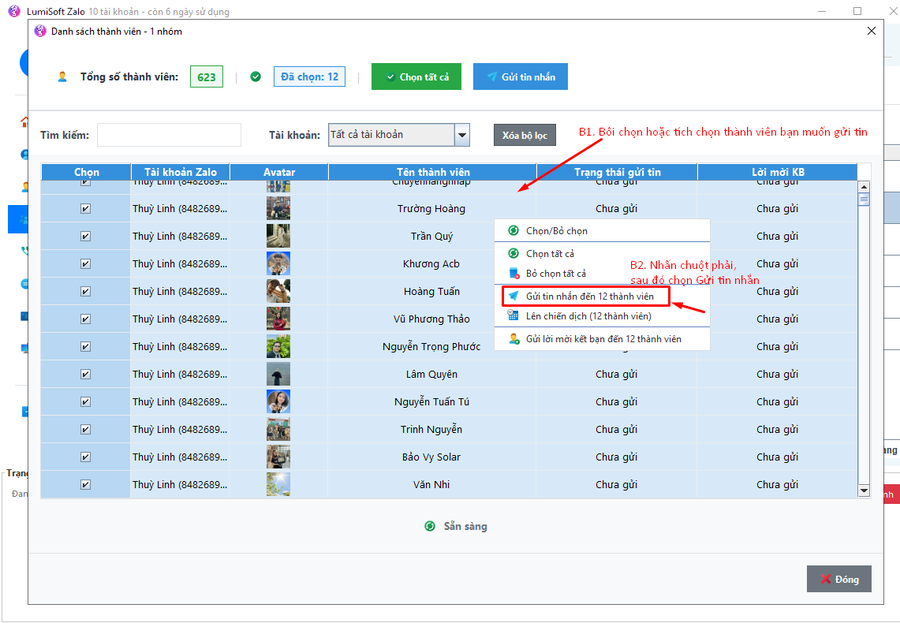This screenshot has width=900, height=623.
Task: Click the member icon beside Tổng số thành viên
Action: [63, 77]
